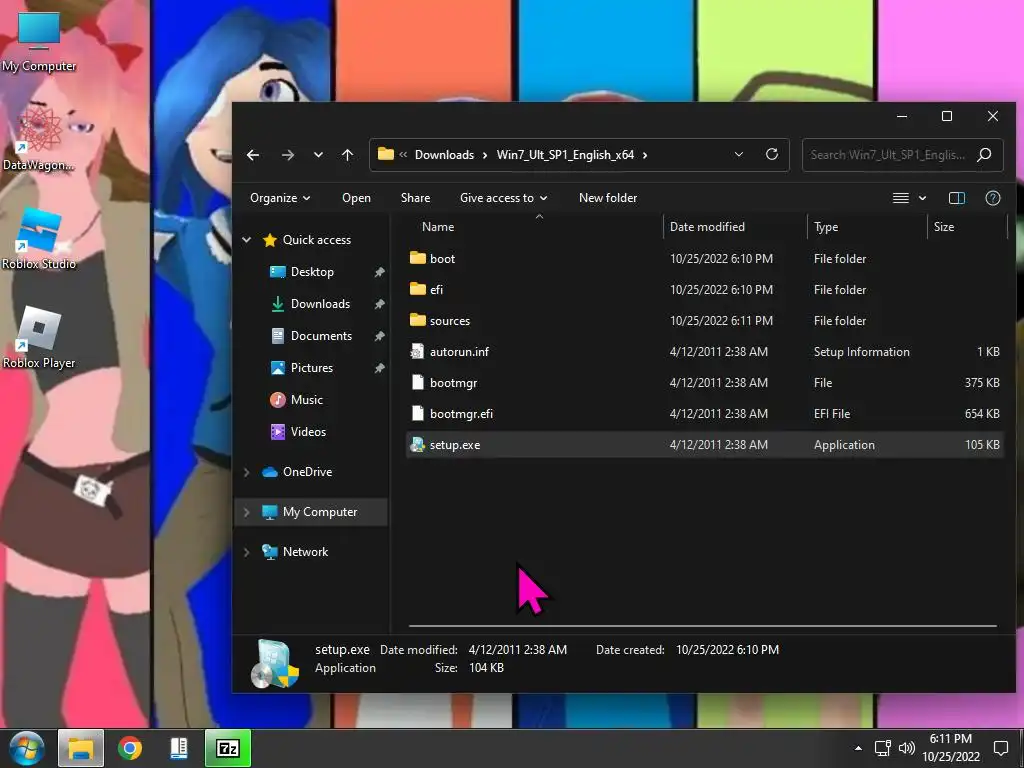
Task: Expand breadcrumb chevron after Win7_Ult_SP1_English_x64
Action: pyautogui.click(x=645, y=155)
